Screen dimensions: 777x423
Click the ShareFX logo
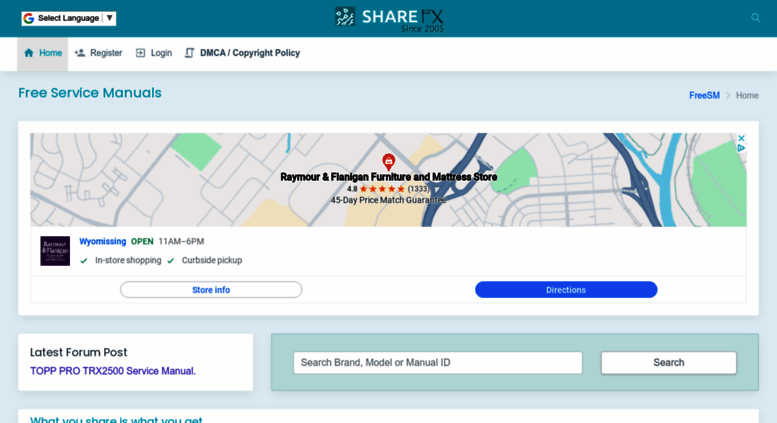[x=389, y=19]
